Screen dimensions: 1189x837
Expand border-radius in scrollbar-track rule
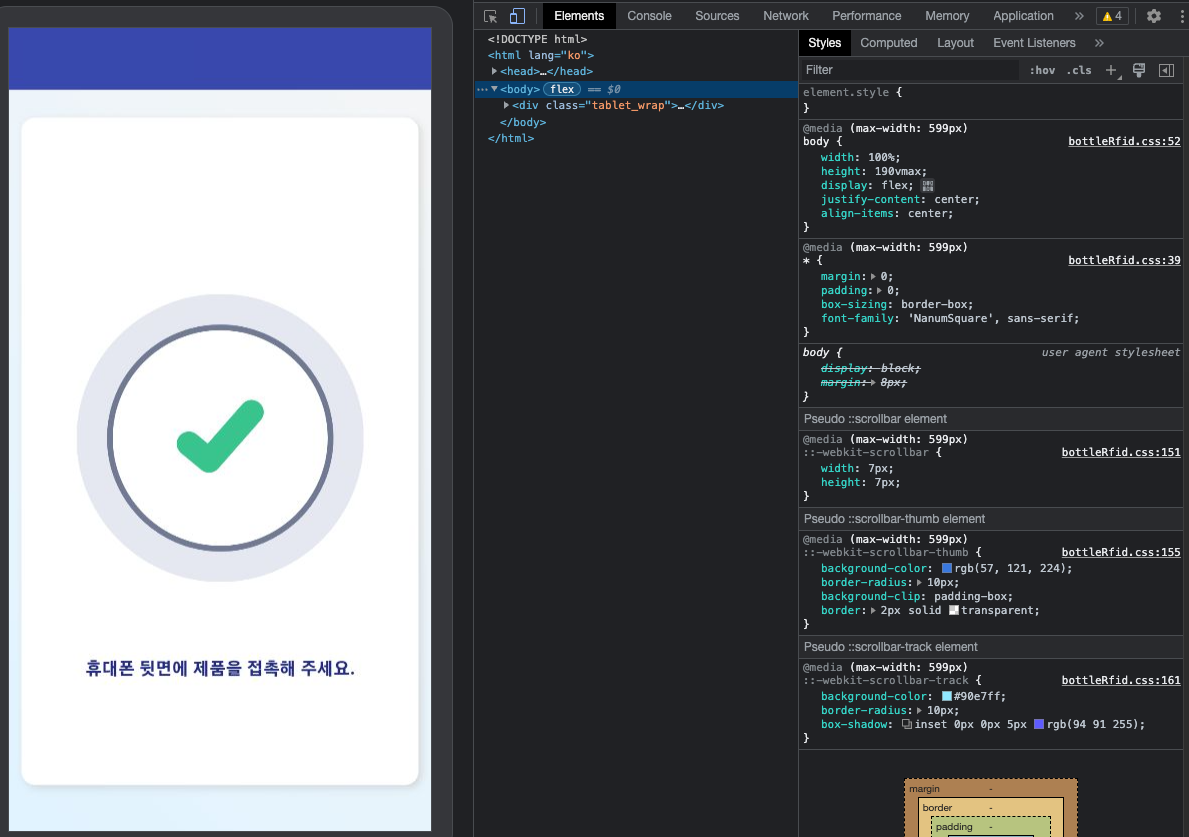click(919, 711)
